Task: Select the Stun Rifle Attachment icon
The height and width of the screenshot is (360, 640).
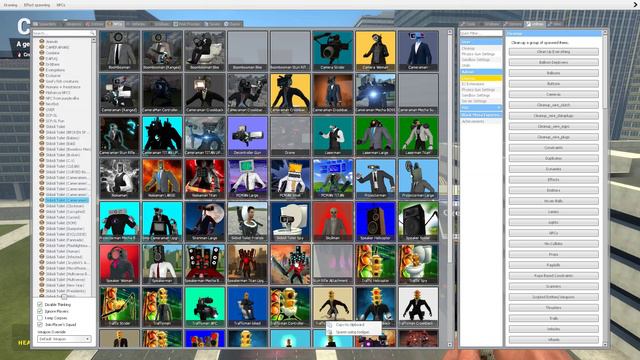Action: (x=333, y=264)
